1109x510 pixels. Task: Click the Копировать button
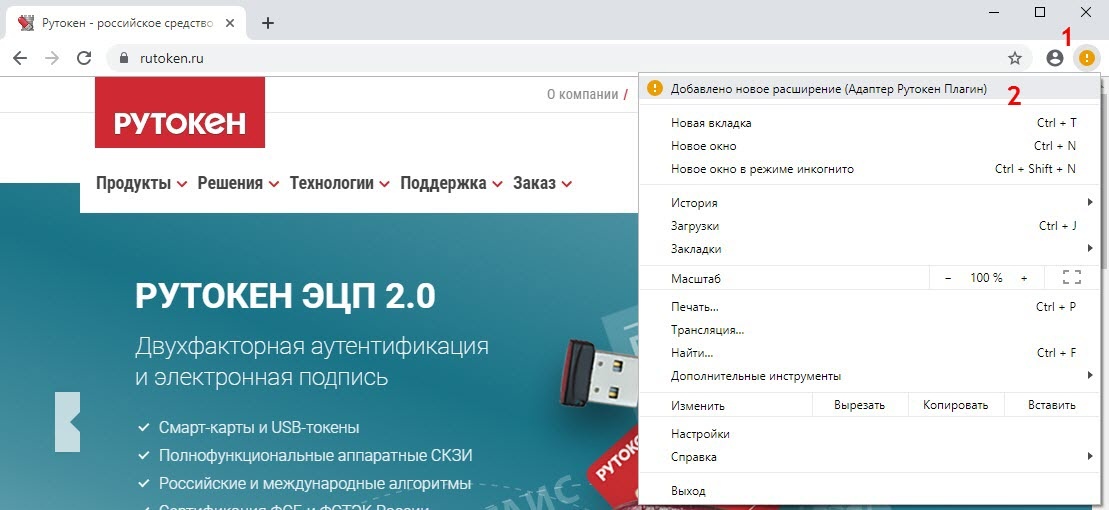pos(956,405)
